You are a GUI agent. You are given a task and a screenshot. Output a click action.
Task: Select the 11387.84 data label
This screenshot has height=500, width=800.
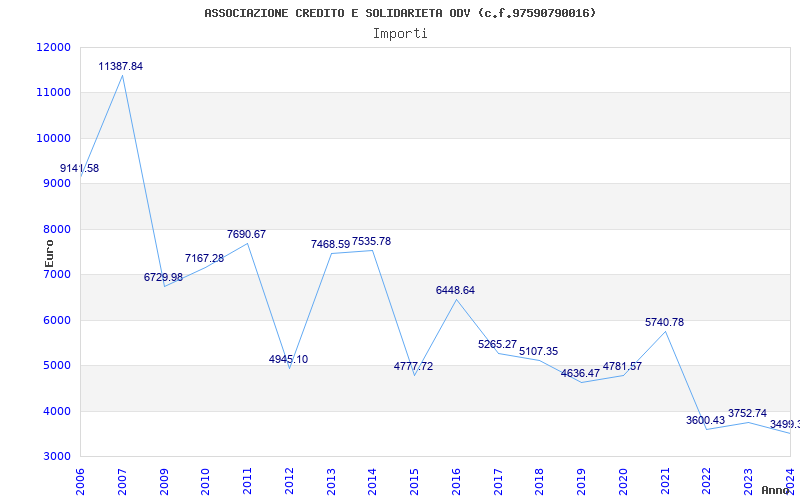[x=120, y=66]
